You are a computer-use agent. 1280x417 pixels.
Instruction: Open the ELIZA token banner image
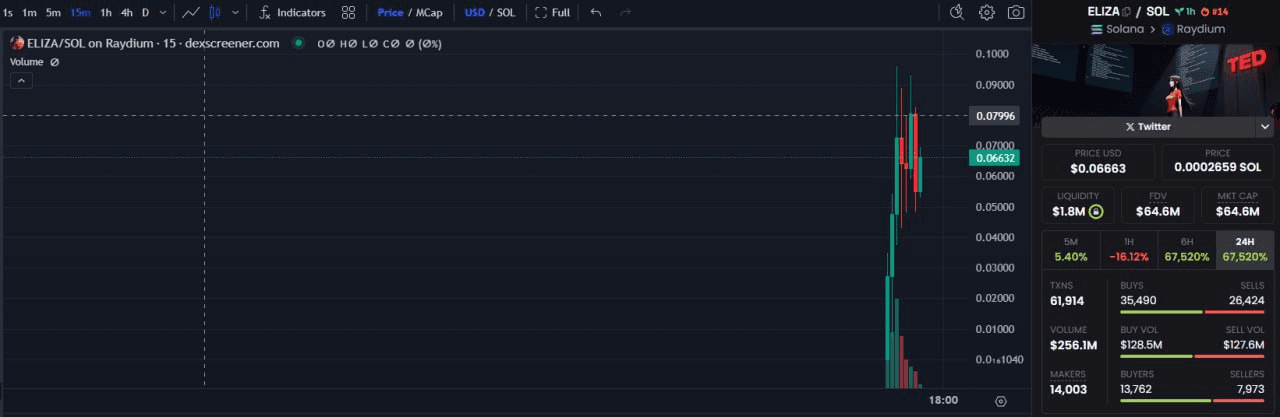coord(1157,80)
